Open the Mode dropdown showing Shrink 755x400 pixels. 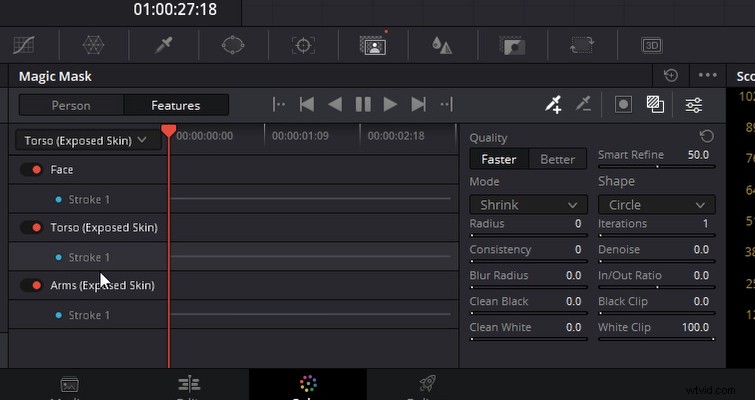click(x=528, y=205)
